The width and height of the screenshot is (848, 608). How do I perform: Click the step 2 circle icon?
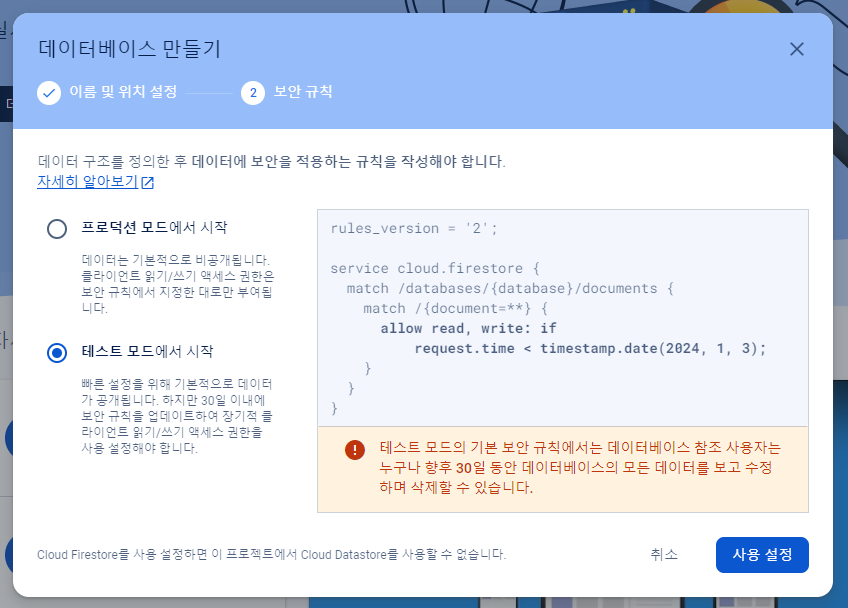(x=253, y=93)
